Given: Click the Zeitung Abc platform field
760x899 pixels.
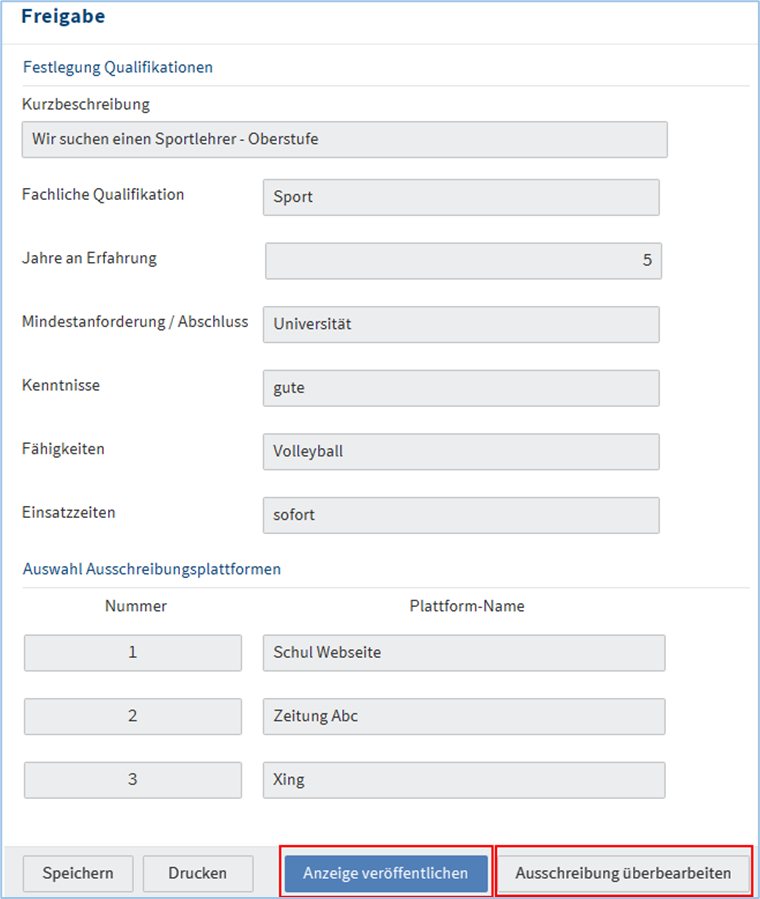Looking at the screenshot, I should tap(463, 716).
